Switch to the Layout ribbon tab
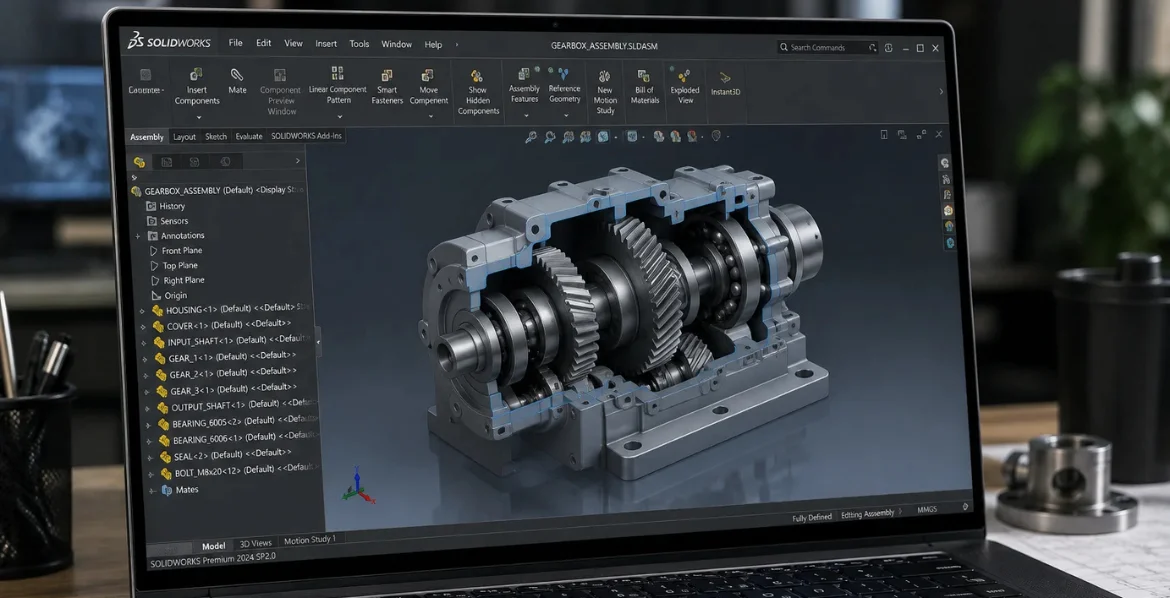 pyautogui.click(x=184, y=137)
